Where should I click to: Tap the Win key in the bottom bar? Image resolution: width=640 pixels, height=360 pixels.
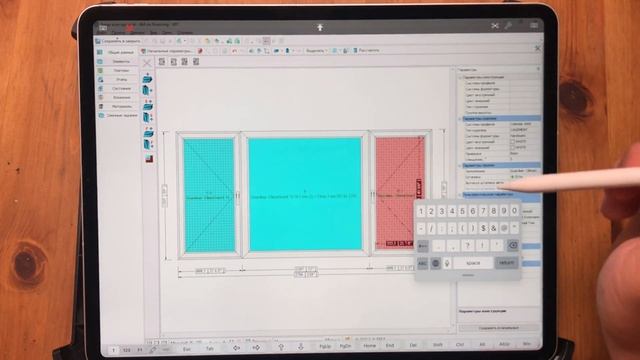tap(527, 344)
